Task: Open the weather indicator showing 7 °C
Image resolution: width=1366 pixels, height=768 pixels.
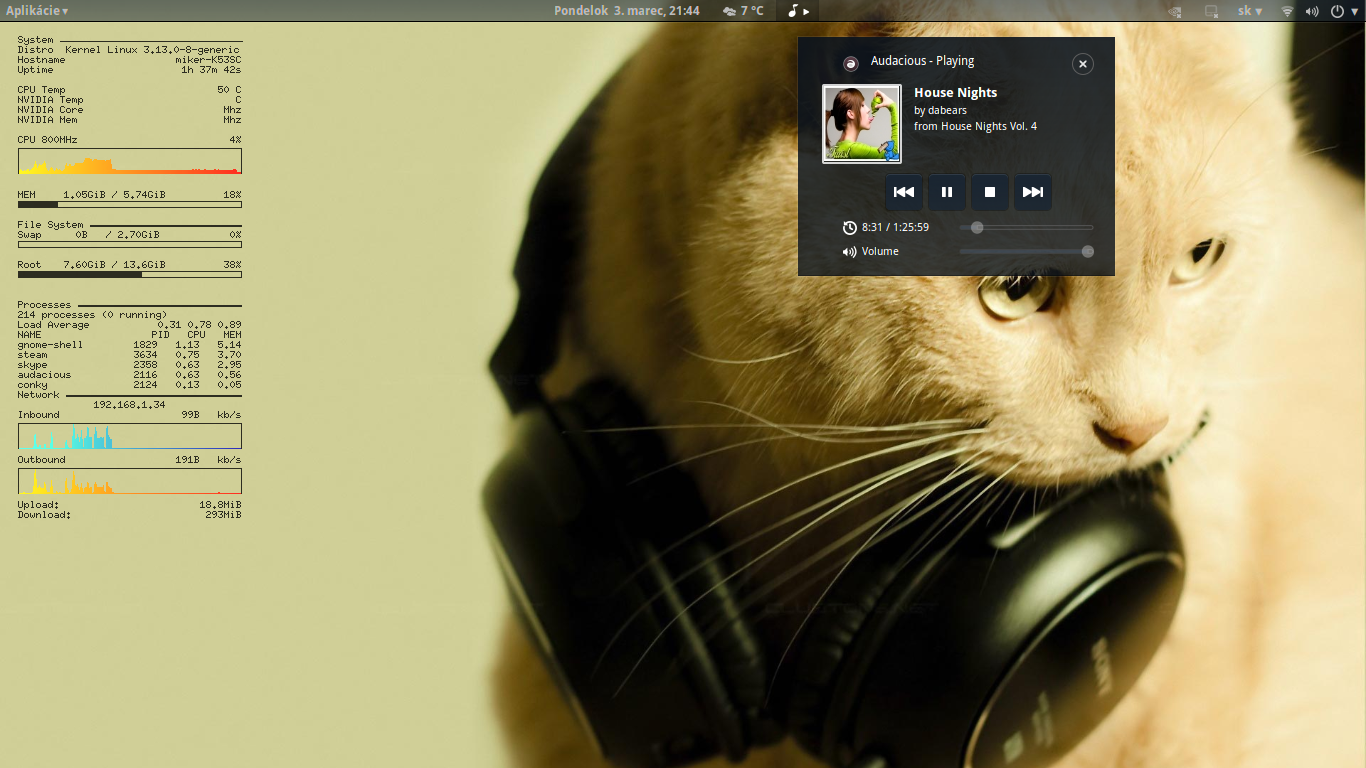Action: tap(743, 11)
